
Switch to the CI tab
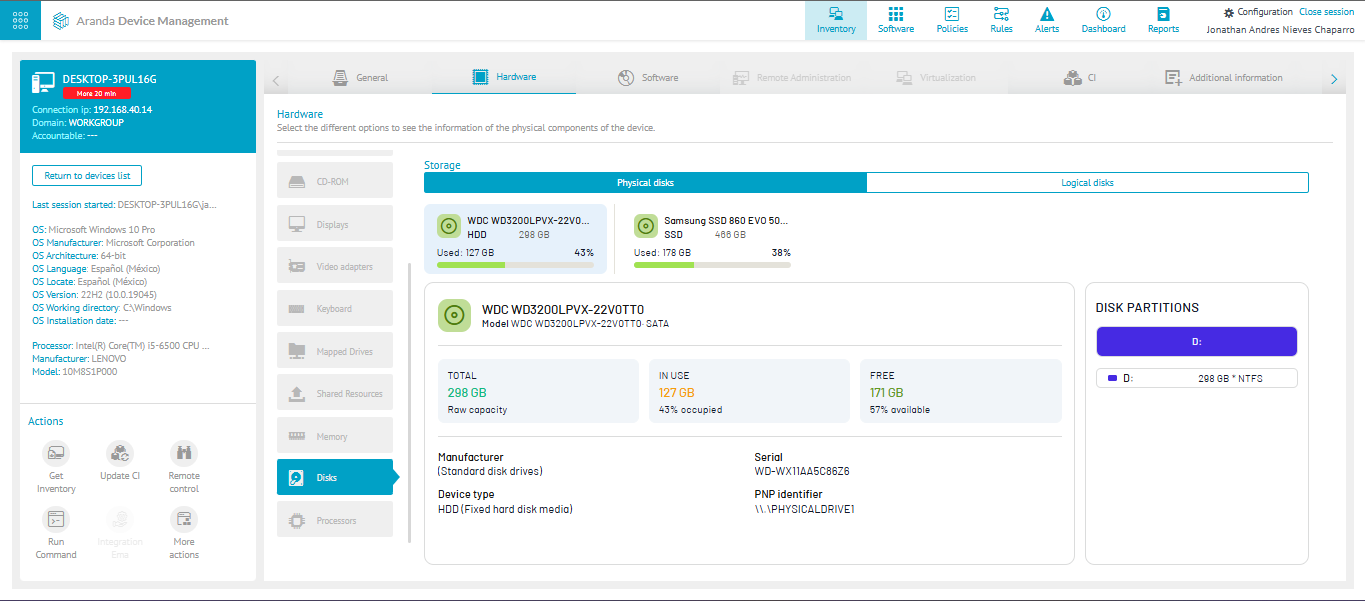click(x=1079, y=77)
